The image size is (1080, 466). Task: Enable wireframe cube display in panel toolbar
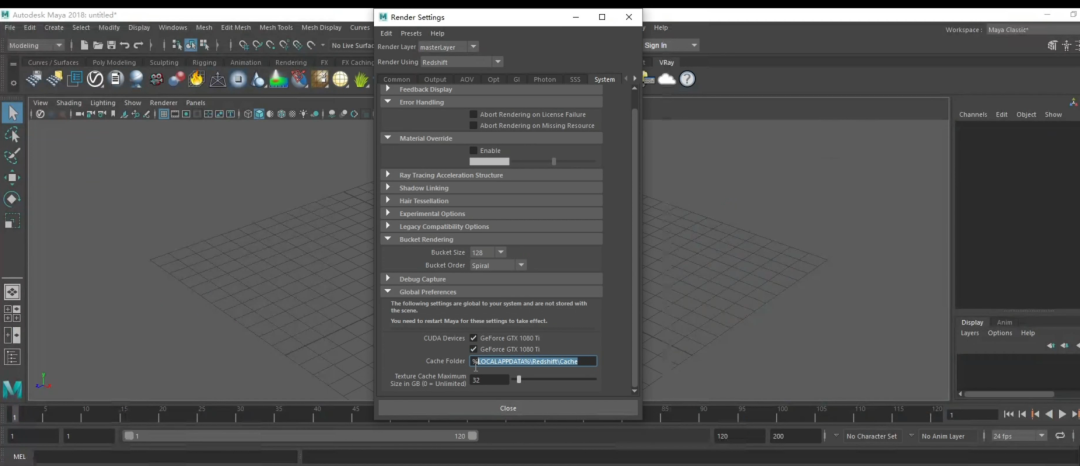click(x=248, y=114)
